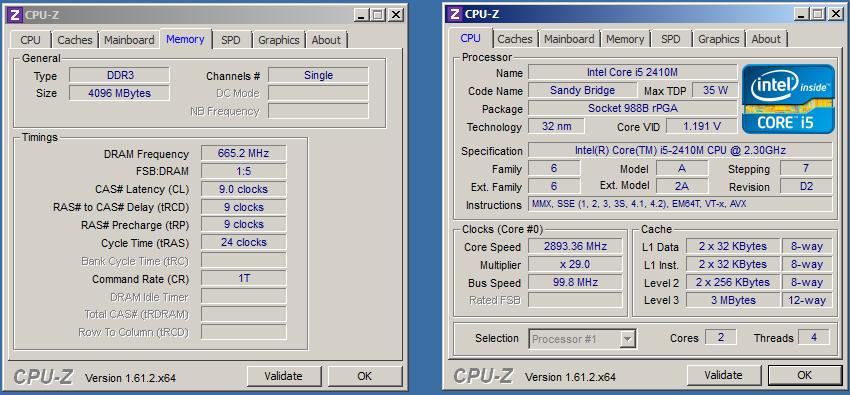Open the Caches tab in the Memory window
850x395 pixels.
(75, 40)
